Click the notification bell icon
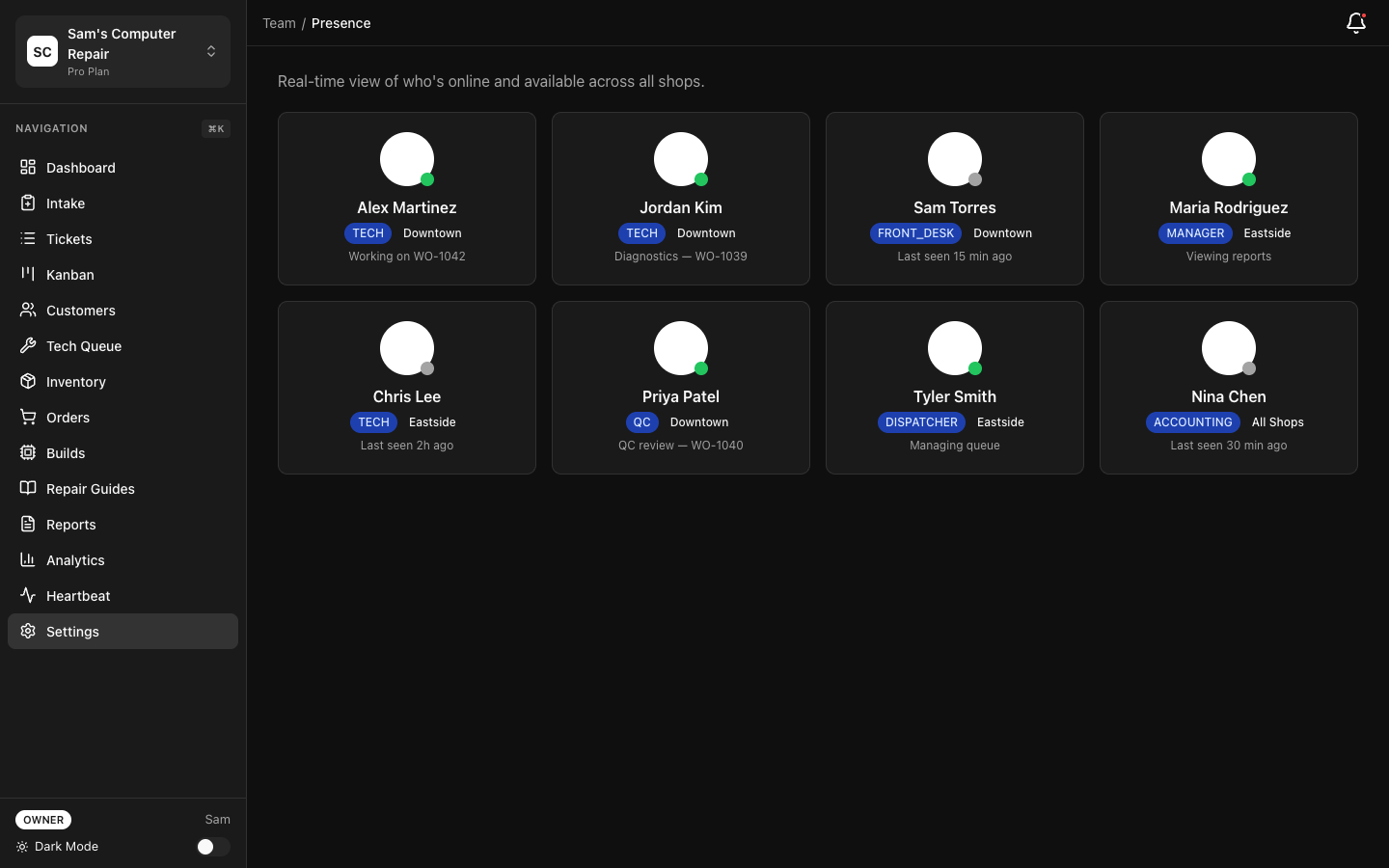1389x868 pixels. click(1356, 23)
